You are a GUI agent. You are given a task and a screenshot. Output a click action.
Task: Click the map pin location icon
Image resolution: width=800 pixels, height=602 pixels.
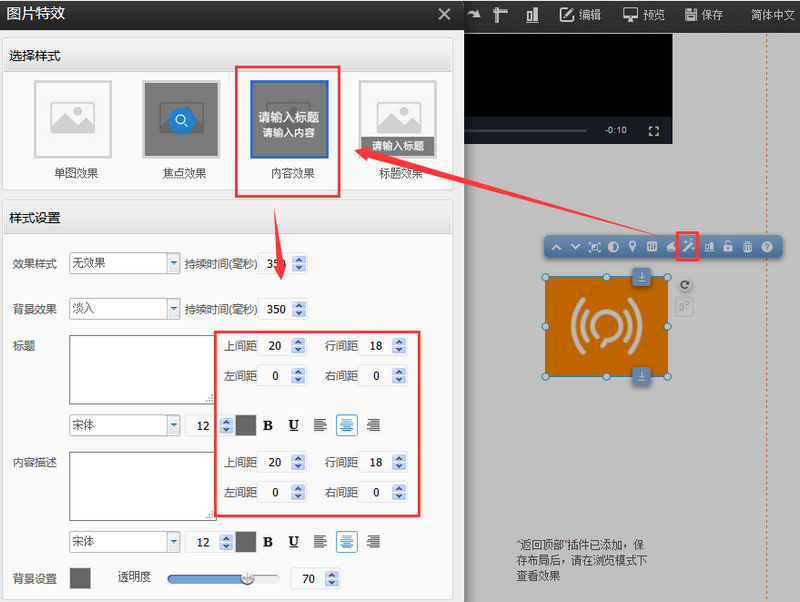click(x=632, y=247)
